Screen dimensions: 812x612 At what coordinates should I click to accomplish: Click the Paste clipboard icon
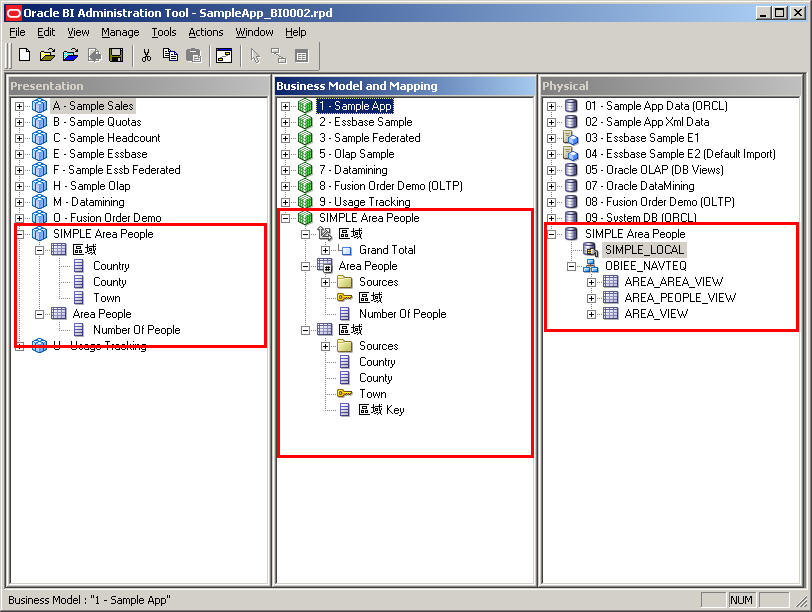click(193, 55)
